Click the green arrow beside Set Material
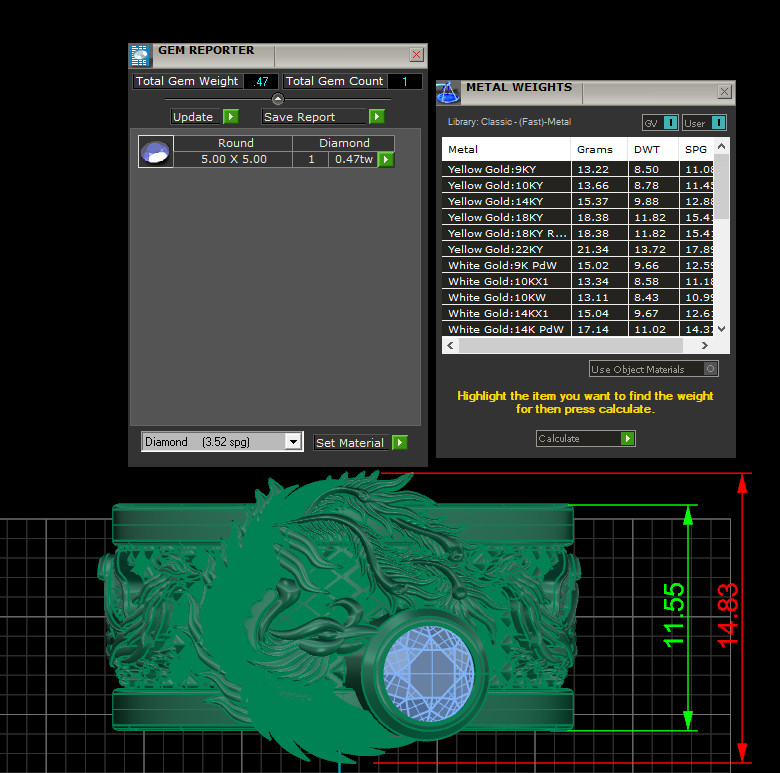 point(399,443)
